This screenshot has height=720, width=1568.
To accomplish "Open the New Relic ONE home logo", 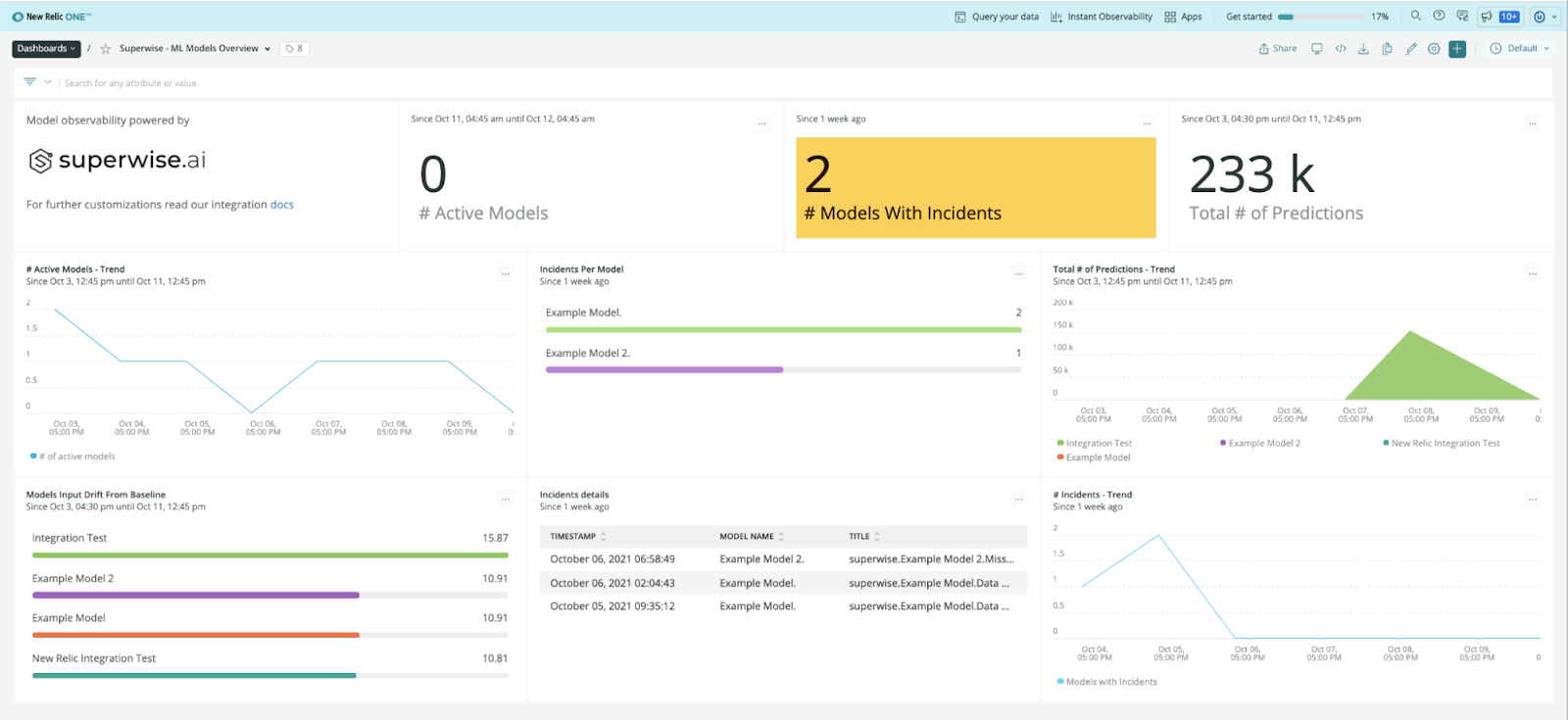I will pos(52,17).
